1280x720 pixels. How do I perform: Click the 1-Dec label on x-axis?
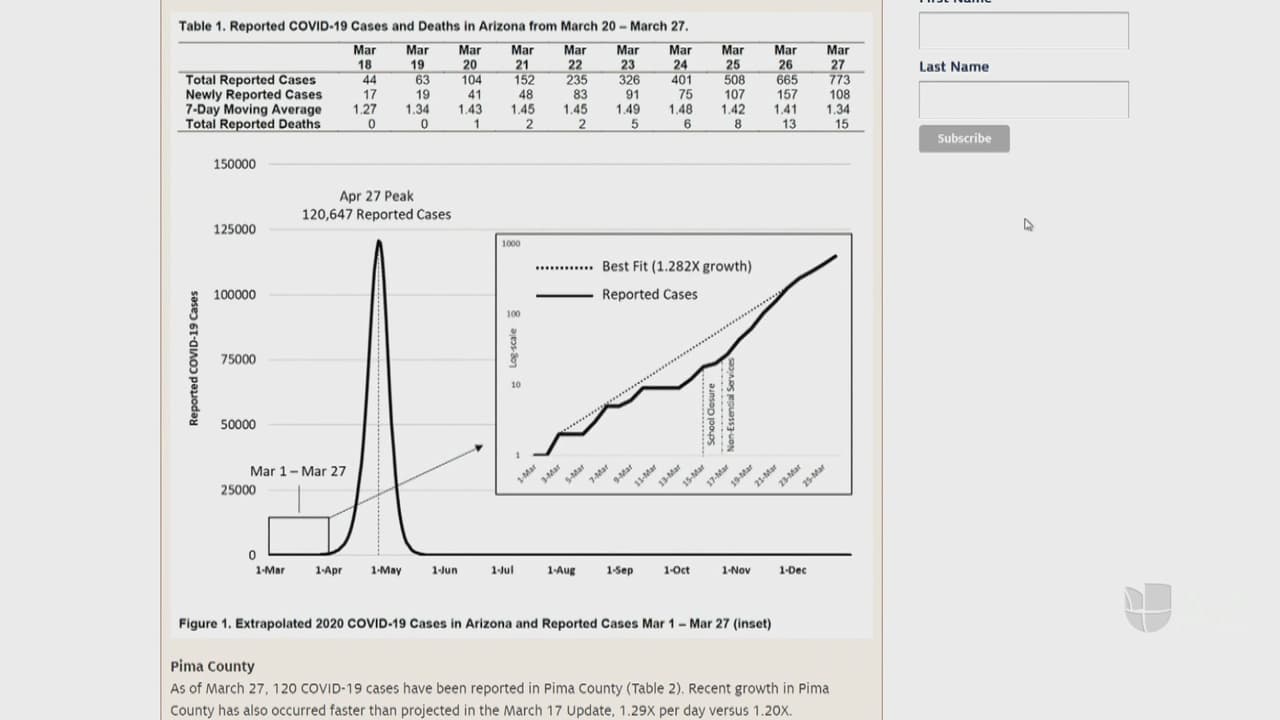(x=792, y=570)
